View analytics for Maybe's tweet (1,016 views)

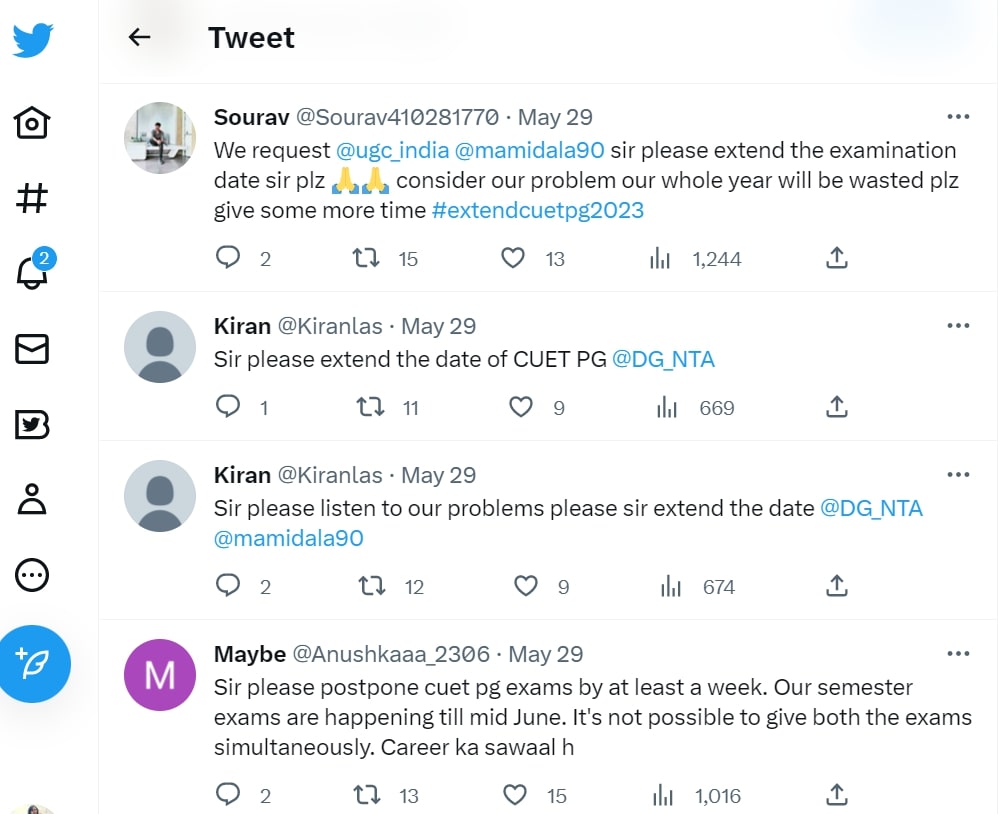pyautogui.click(x=662, y=796)
